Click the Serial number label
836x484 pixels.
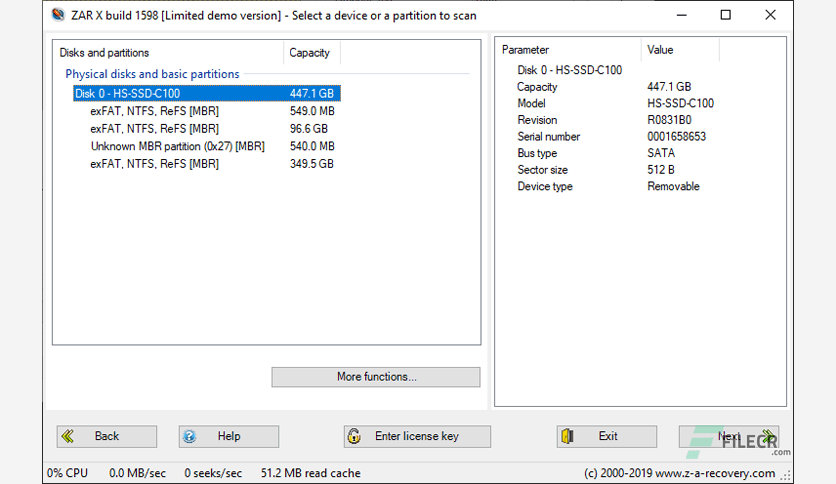[x=549, y=136]
